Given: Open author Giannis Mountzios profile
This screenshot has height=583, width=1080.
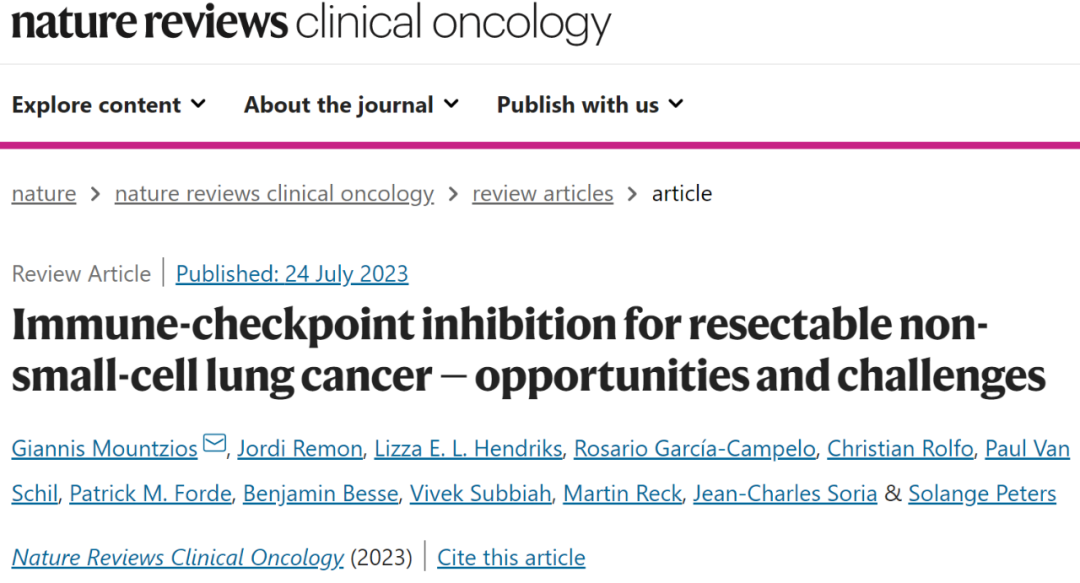Looking at the screenshot, I should tap(105, 449).
